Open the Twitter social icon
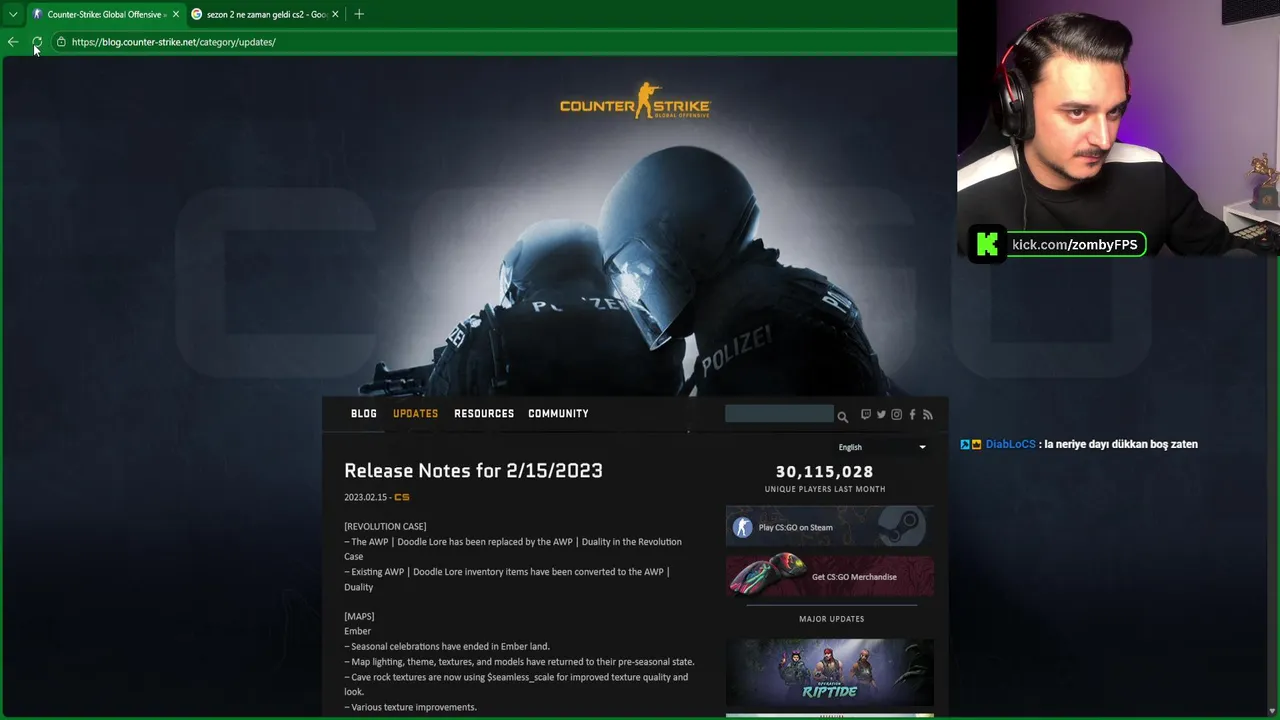This screenshot has height=720, width=1280. tap(881, 415)
